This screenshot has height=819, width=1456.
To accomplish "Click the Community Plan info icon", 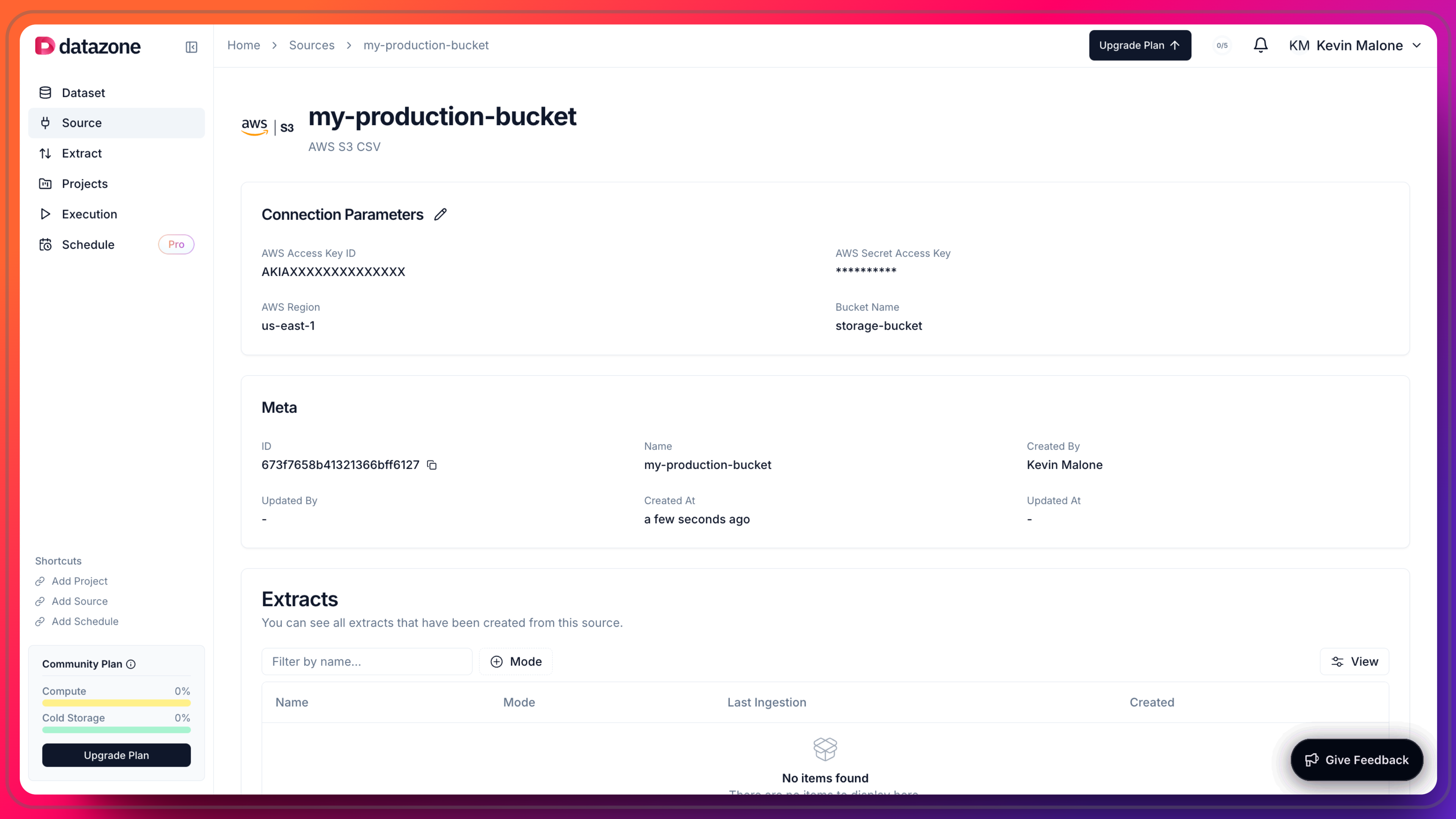I will tap(131, 664).
